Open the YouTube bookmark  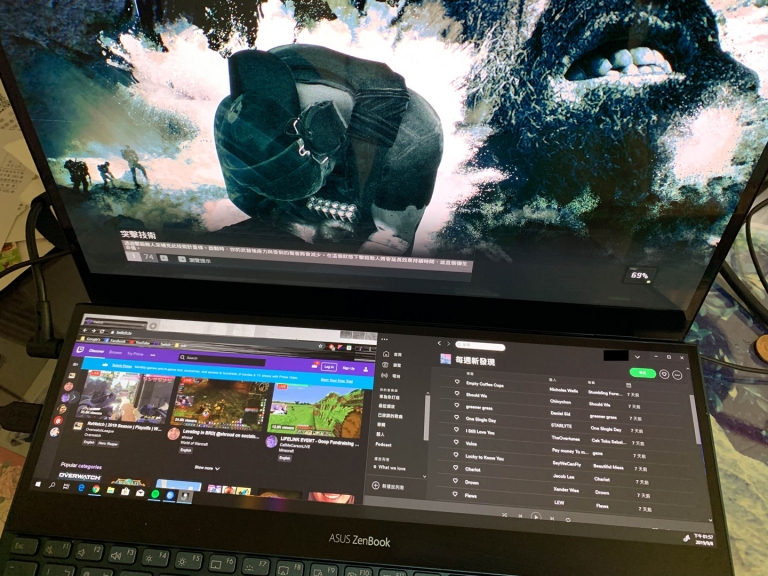[140, 342]
